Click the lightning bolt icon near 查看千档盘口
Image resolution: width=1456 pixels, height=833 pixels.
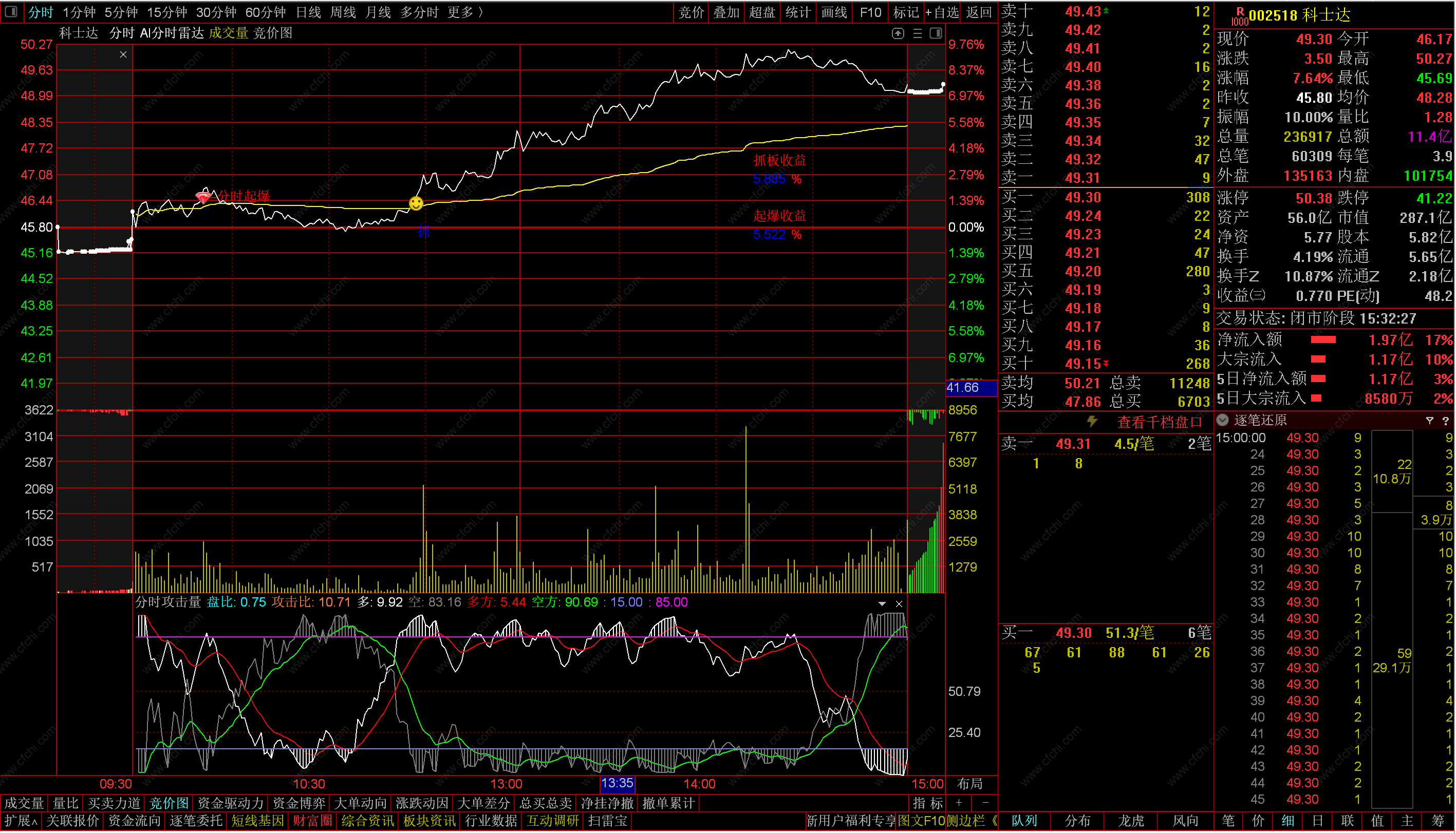pos(1092,422)
